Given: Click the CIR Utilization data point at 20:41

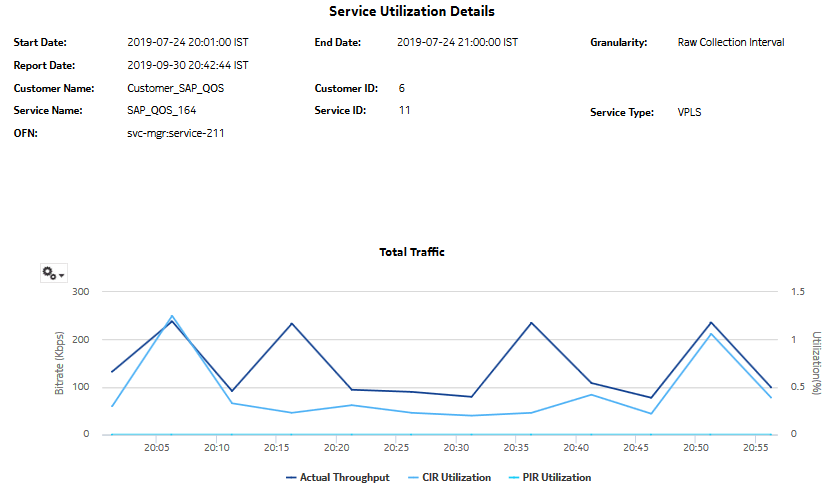Looking at the screenshot, I should coord(591,394).
